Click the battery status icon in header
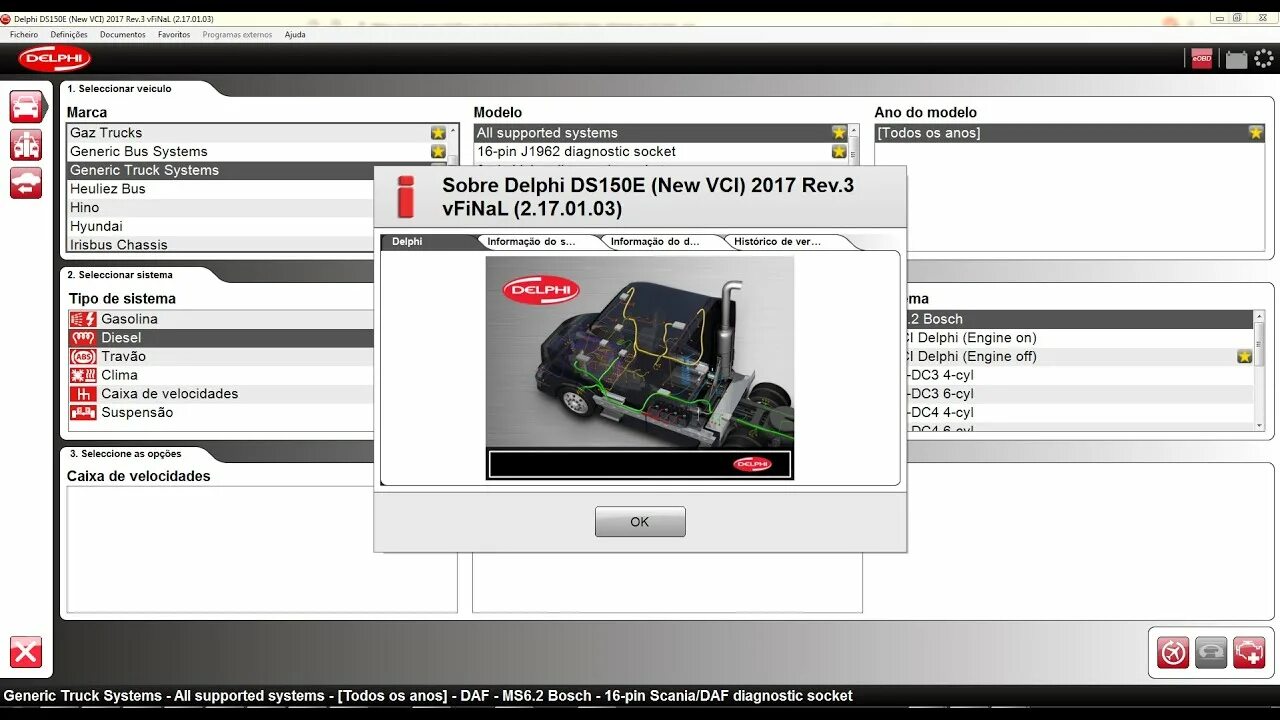The image size is (1280, 720). click(1236, 59)
